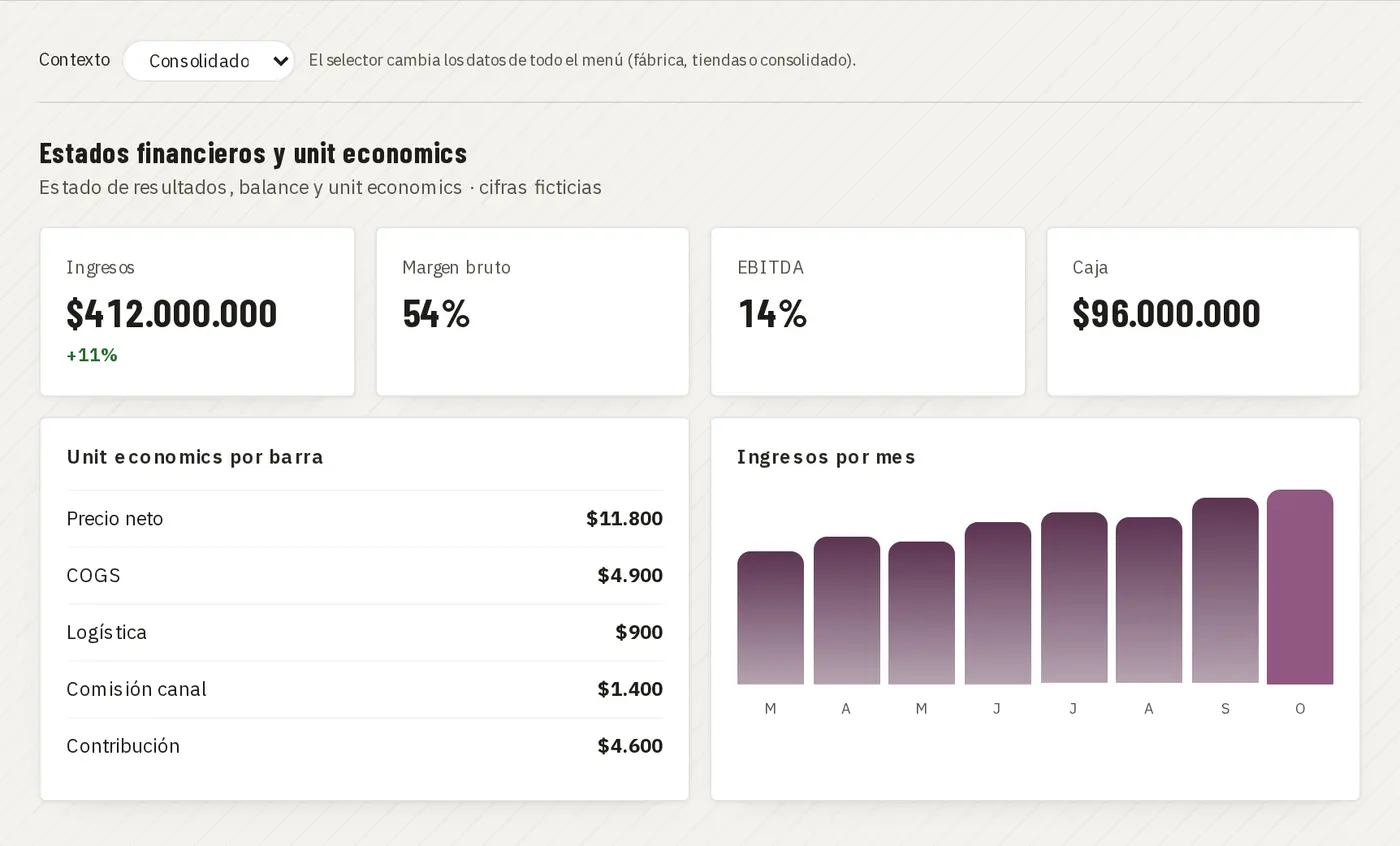This screenshot has width=1400, height=846.
Task: Click the subtitle mentioning "cifras ficticias"
Action: pos(320,187)
